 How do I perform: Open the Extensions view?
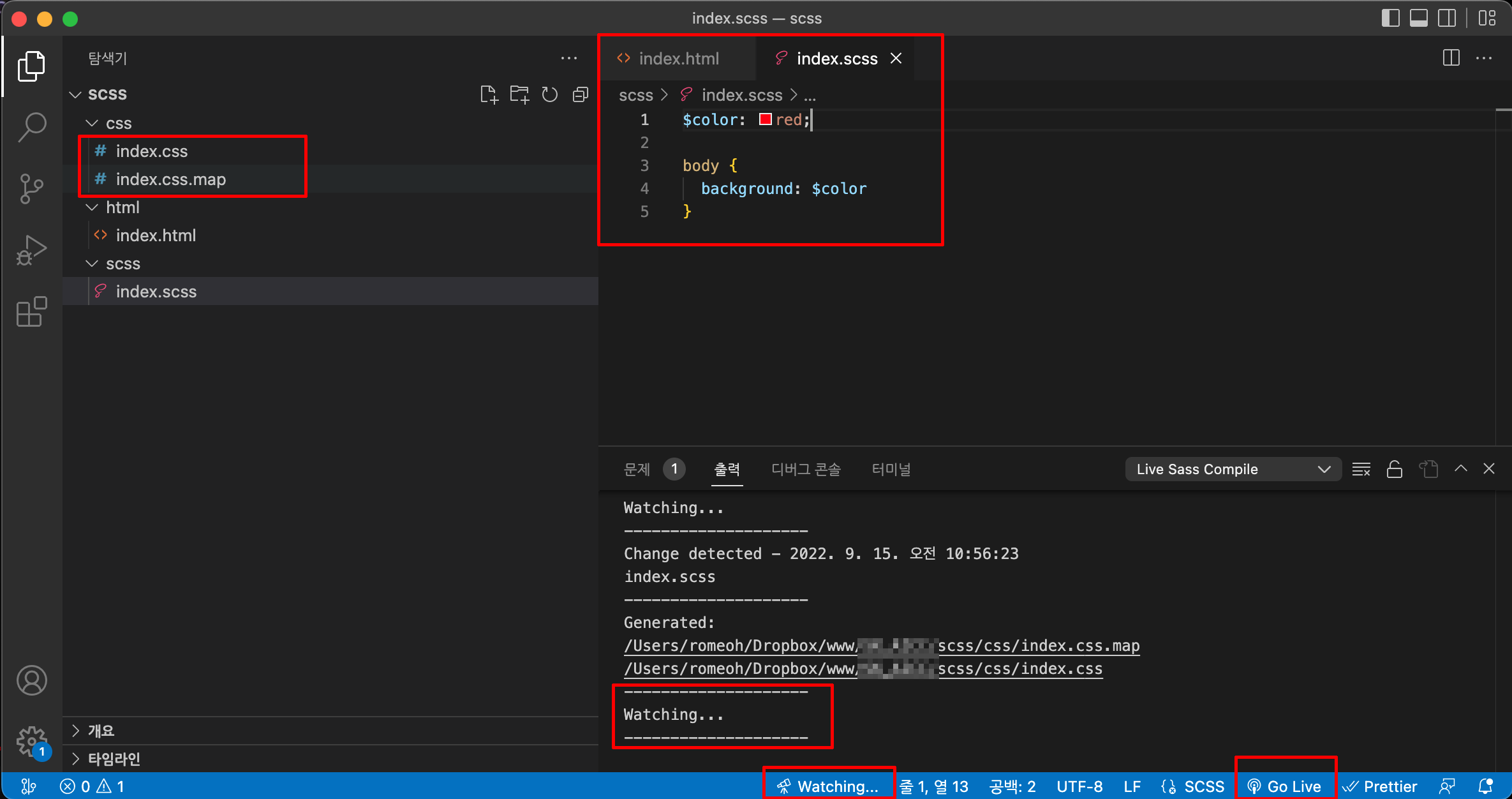tap(31, 312)
